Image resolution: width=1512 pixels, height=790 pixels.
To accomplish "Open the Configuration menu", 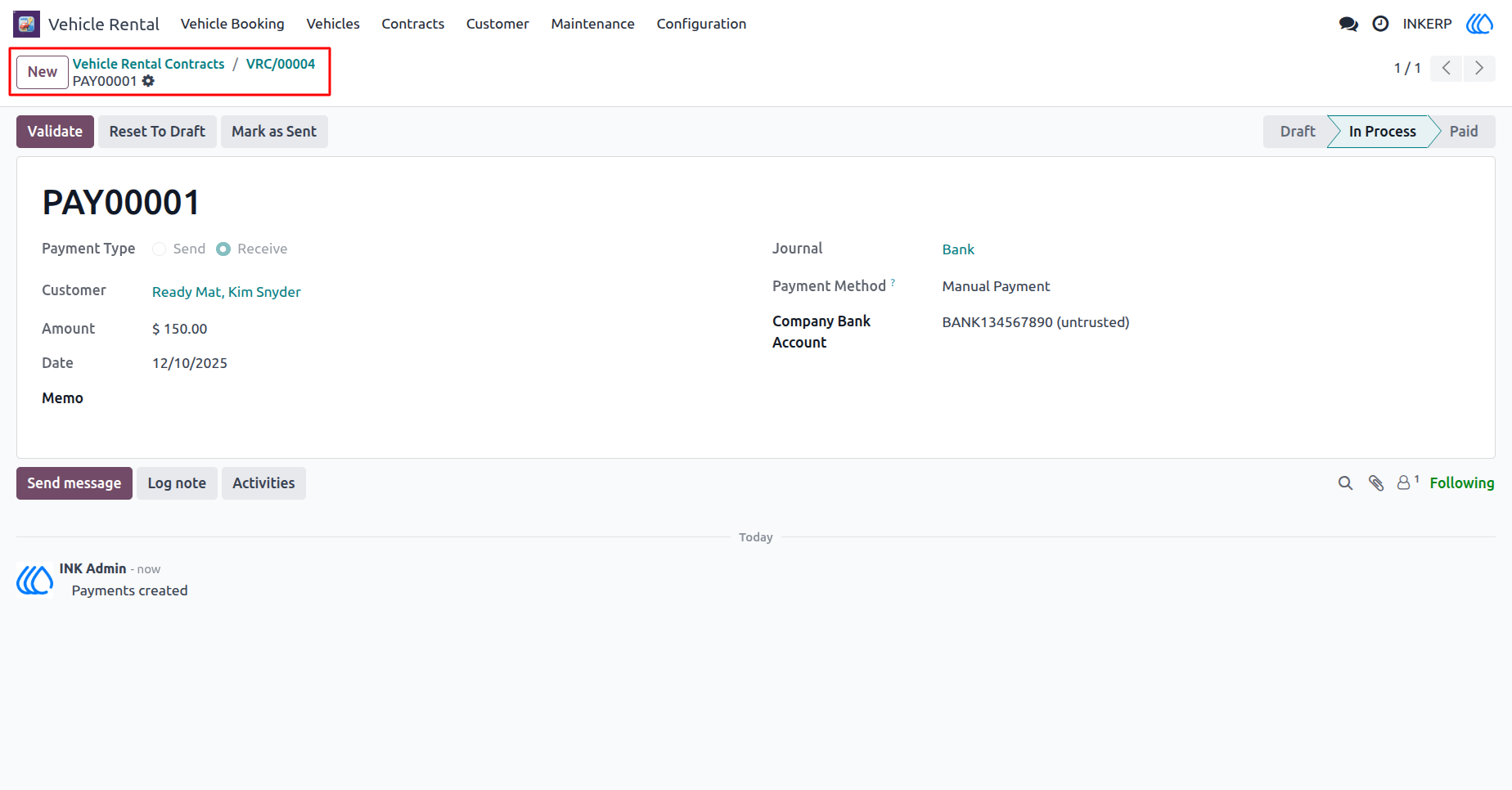I will point(701,24).
